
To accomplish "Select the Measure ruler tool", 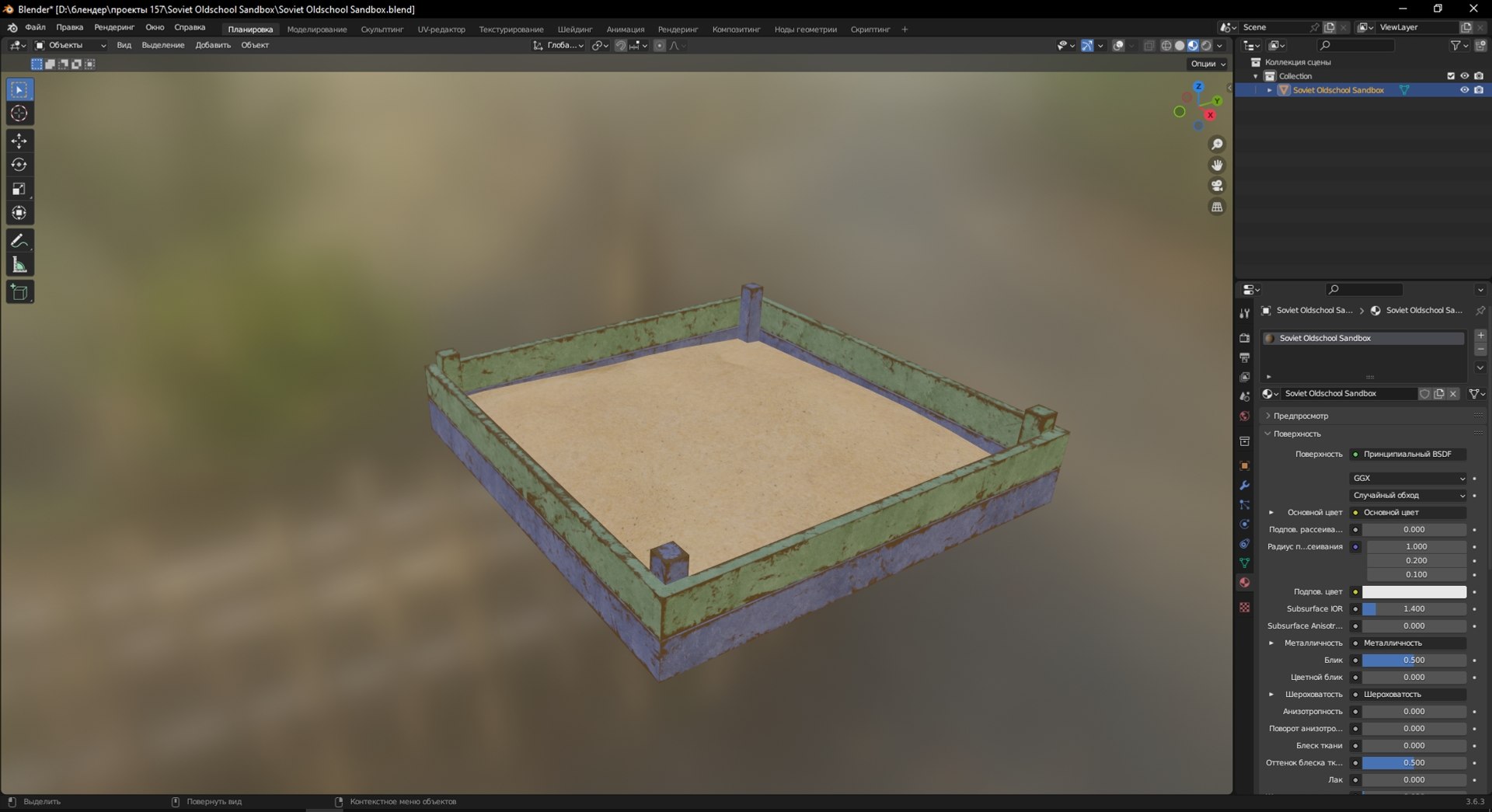I will click(19, 265).
